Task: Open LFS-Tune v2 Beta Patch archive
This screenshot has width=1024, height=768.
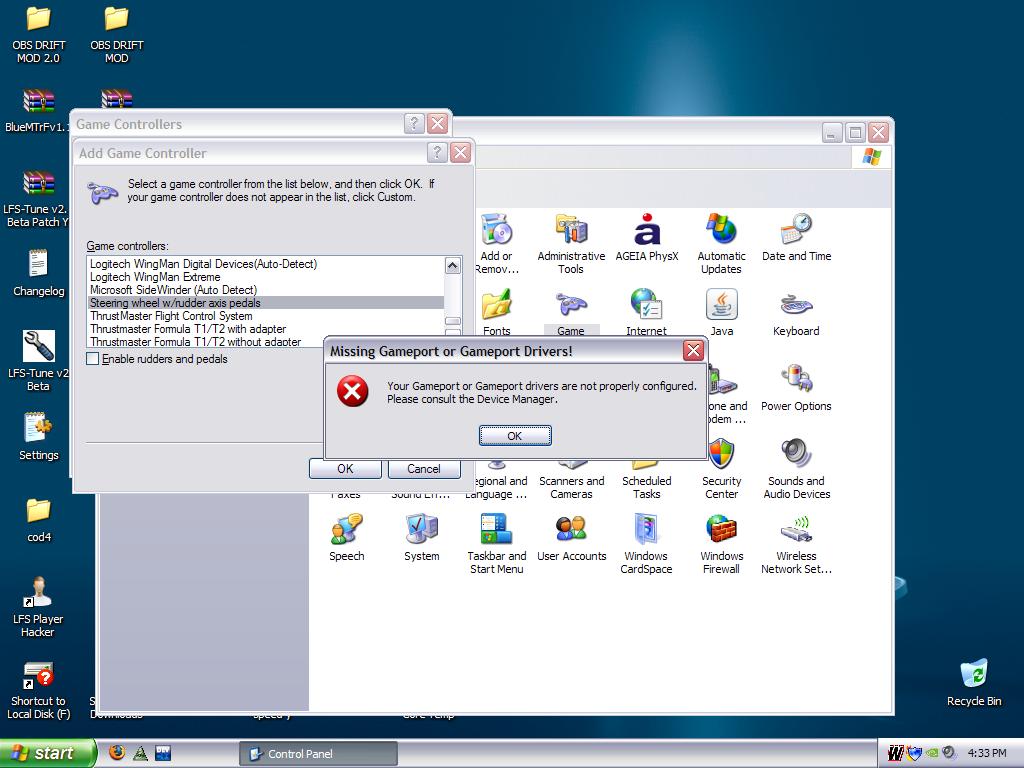Action: [37, 199]
